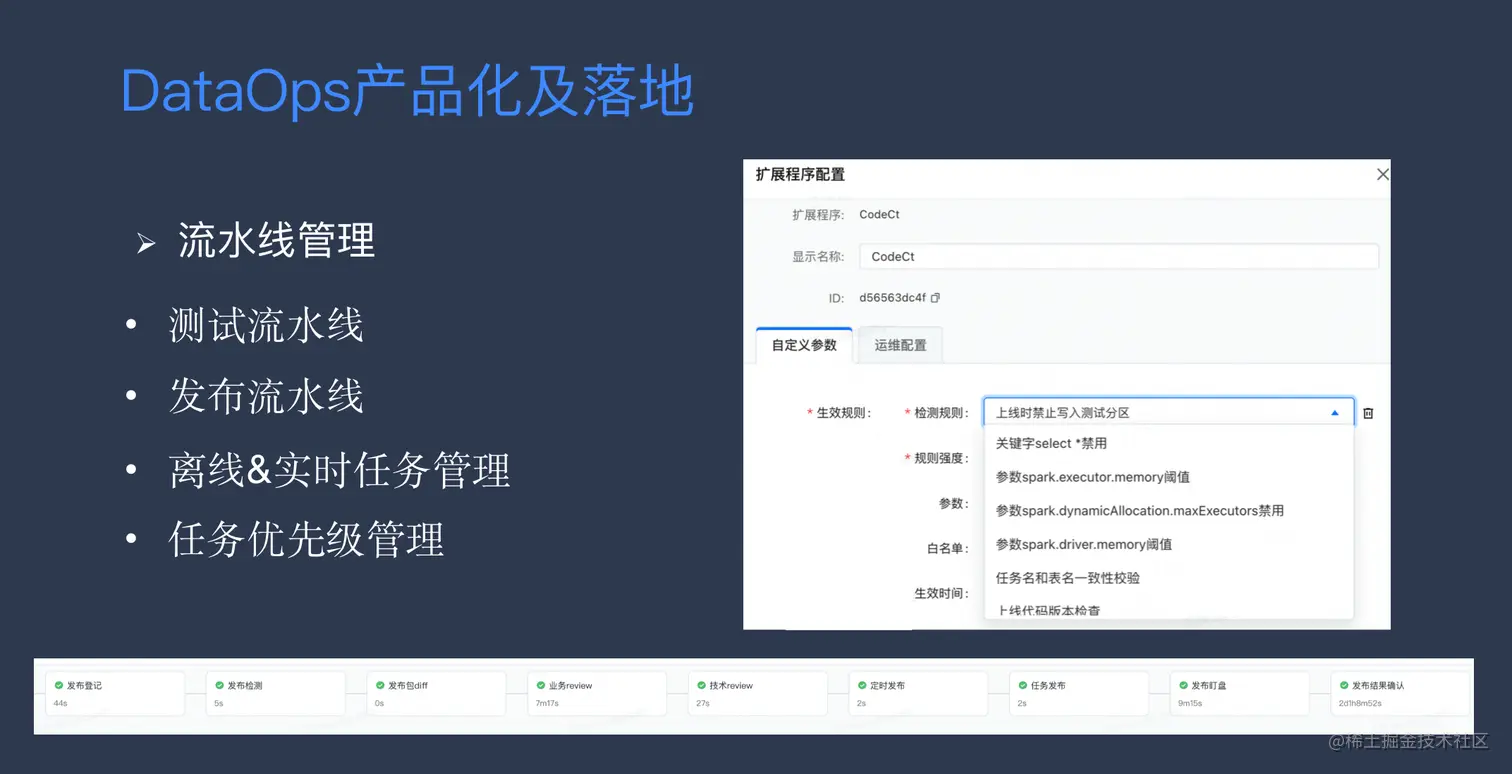The height and width of the screenshot is (774, 1512).
Task: Choose 关键字select *禁用 option
Action: tap(1168, 443)
